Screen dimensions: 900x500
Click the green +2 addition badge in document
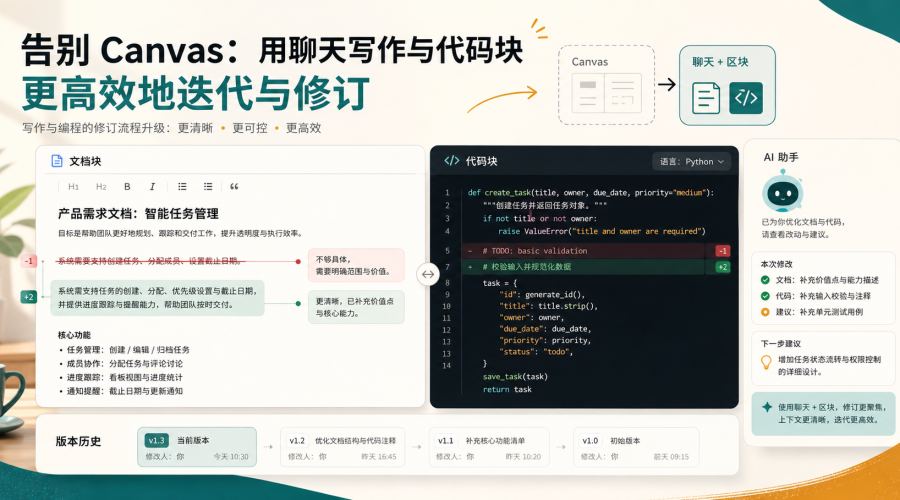pyautogui.click(x=29, y=297)
